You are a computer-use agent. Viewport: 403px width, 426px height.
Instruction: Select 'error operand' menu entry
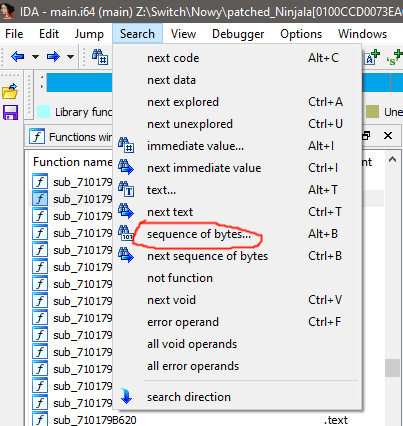(x=237, y=322)
